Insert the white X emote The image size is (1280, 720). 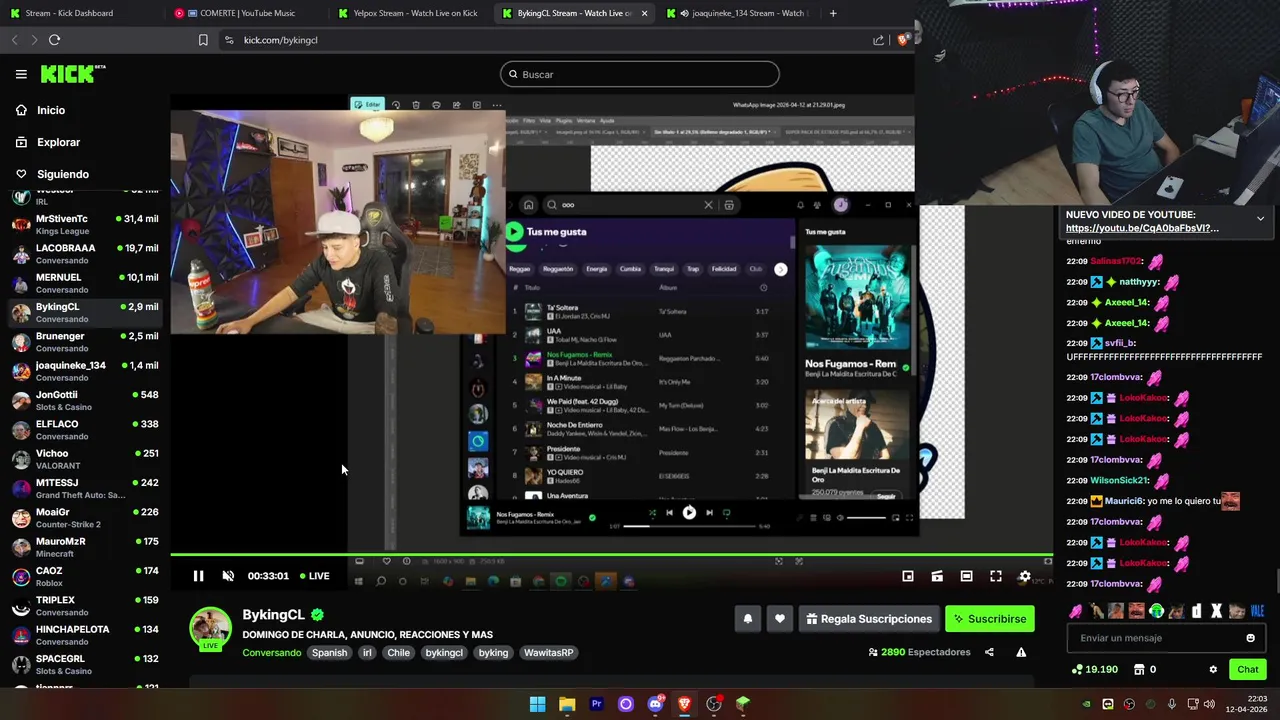pos(1216,611)
